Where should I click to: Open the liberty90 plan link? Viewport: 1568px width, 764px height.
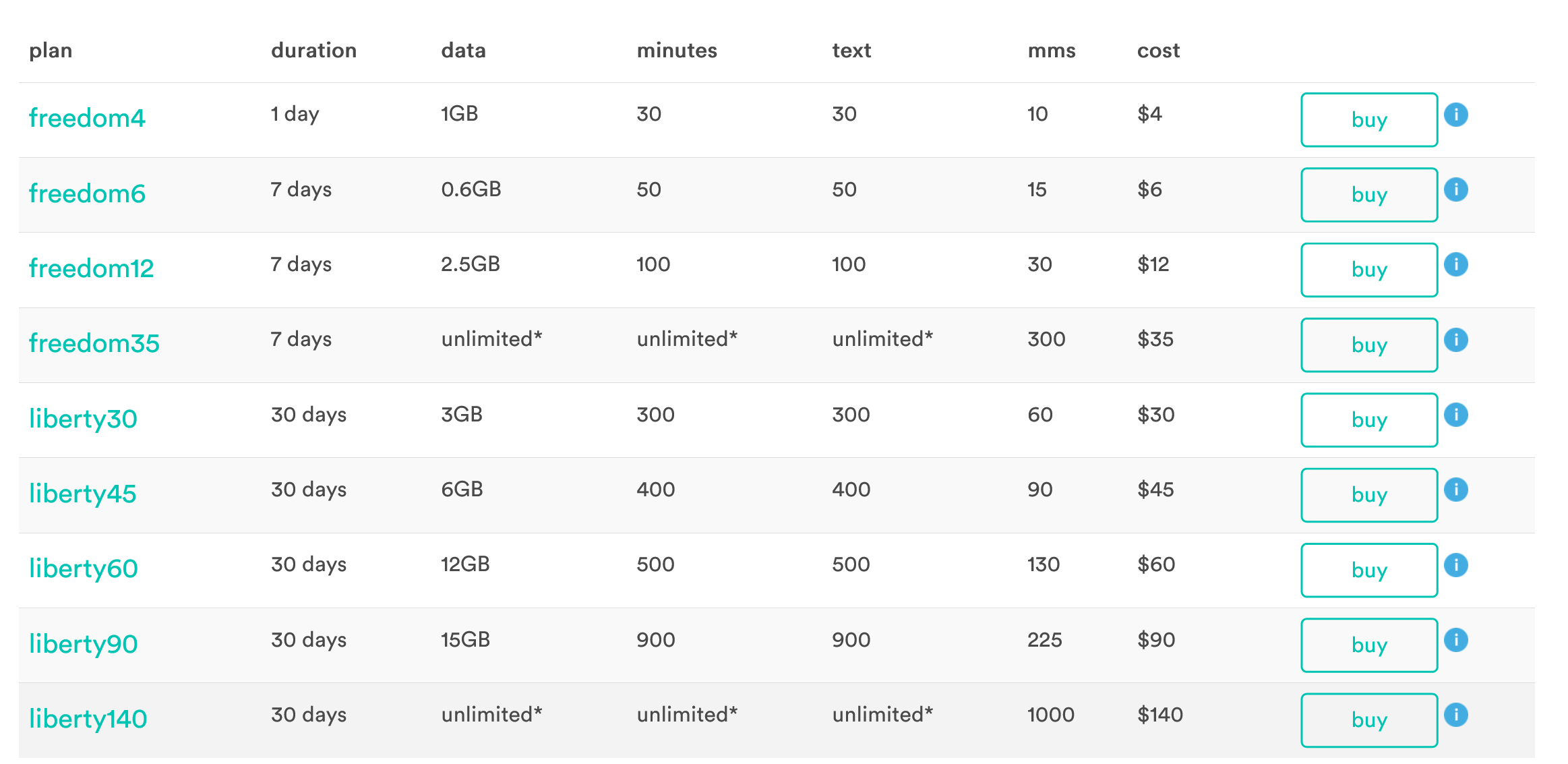(84, 644)
